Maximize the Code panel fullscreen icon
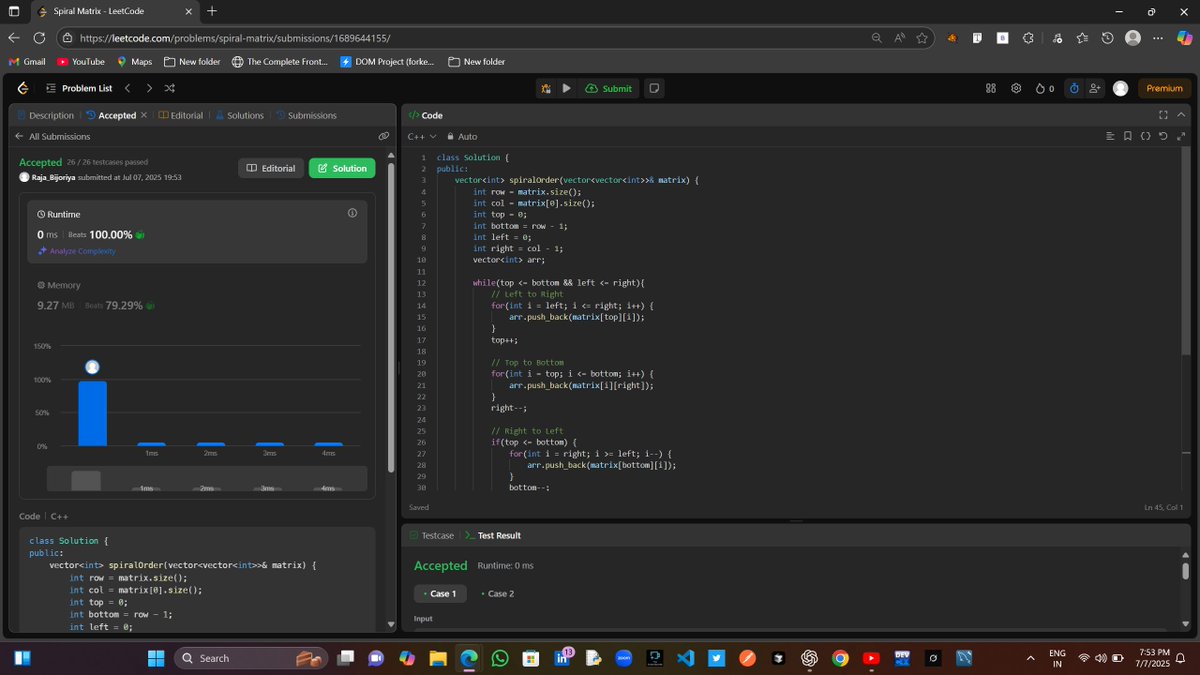The image size is (1200, 675). coord(1163,115)
